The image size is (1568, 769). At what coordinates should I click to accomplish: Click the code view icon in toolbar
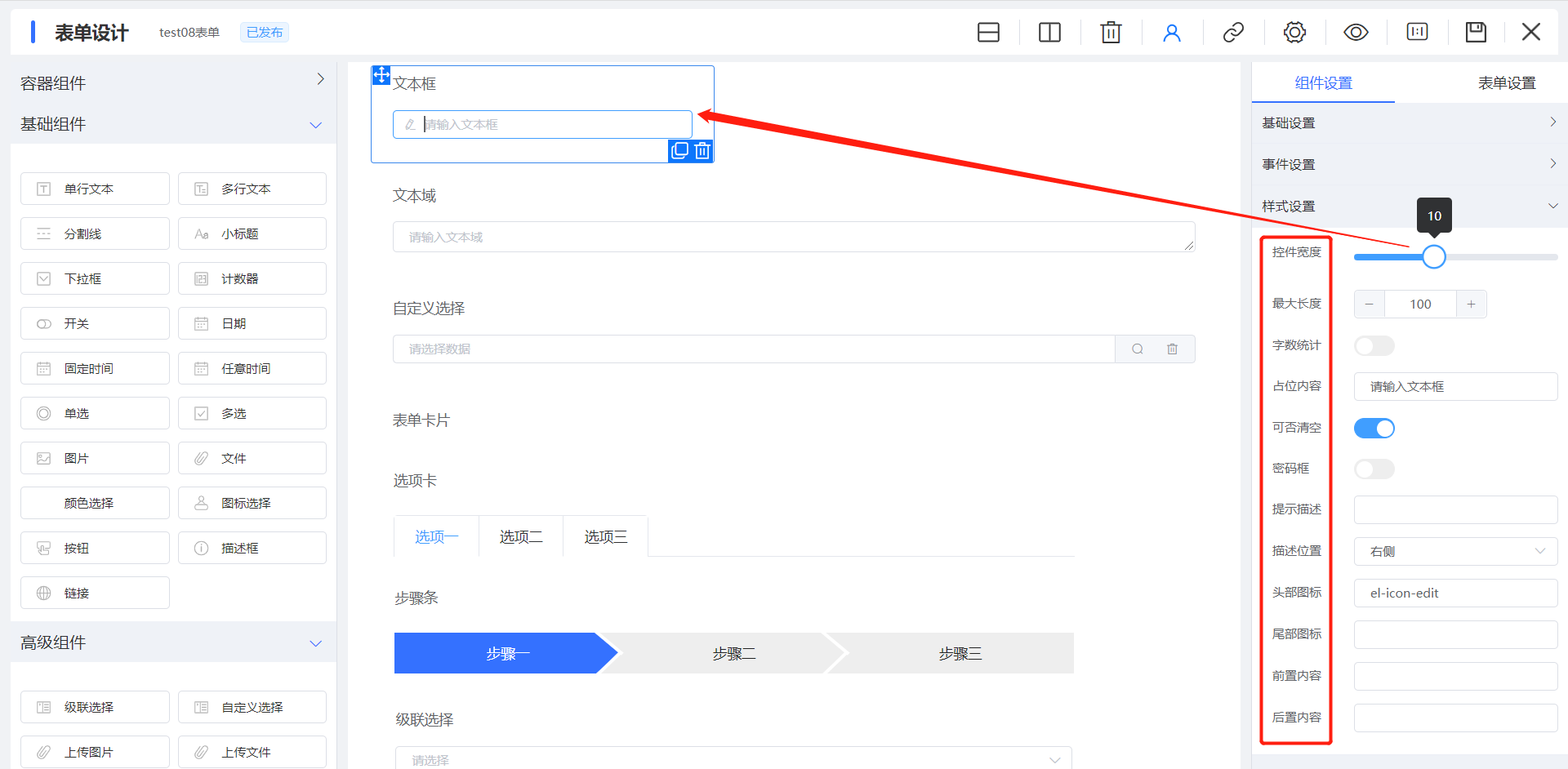pyautogui.click(x=1417, y=33)
